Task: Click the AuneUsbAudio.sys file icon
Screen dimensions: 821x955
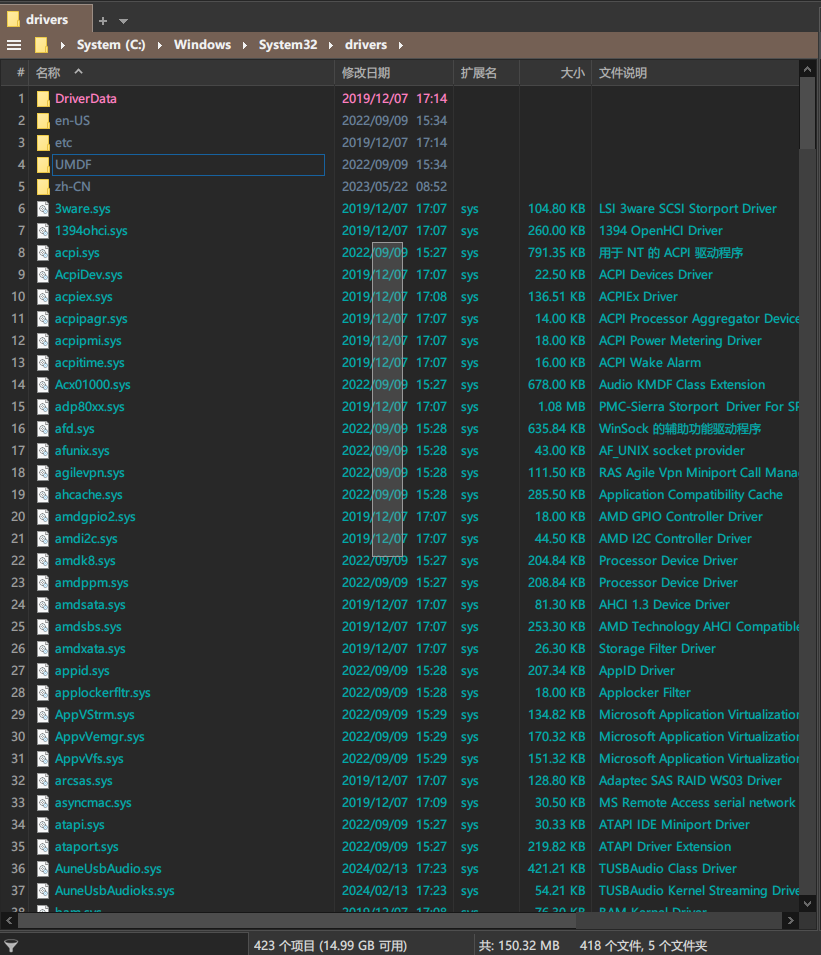Action: pos(43,869)
